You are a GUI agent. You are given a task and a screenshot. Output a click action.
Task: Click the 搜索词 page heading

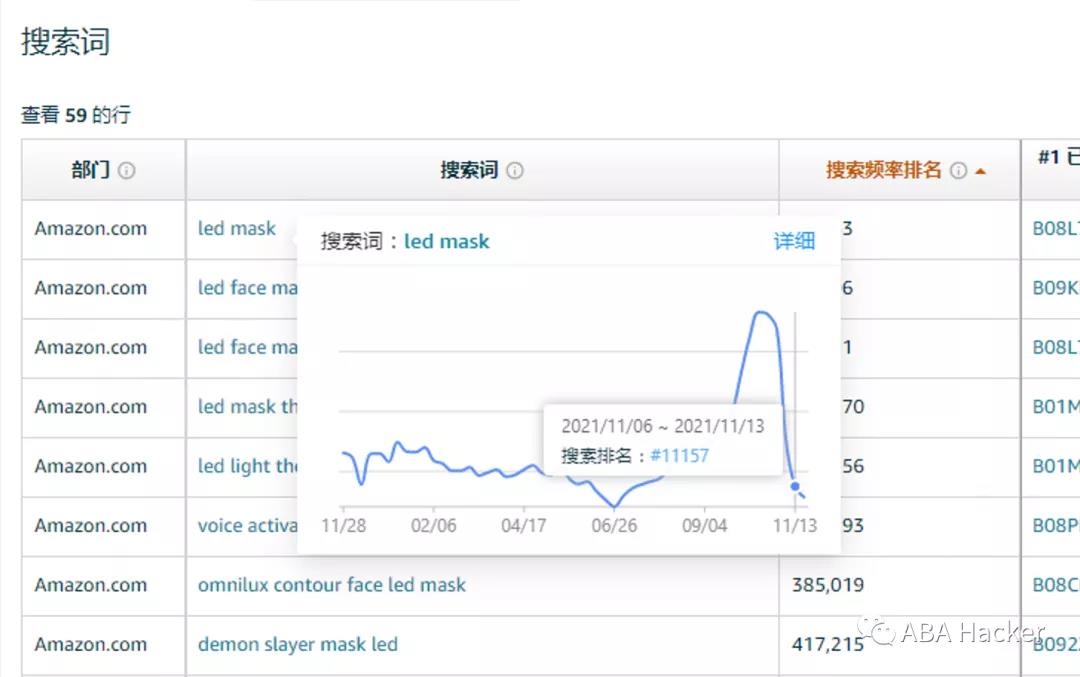pyautogui.click(x=65, y=41)
